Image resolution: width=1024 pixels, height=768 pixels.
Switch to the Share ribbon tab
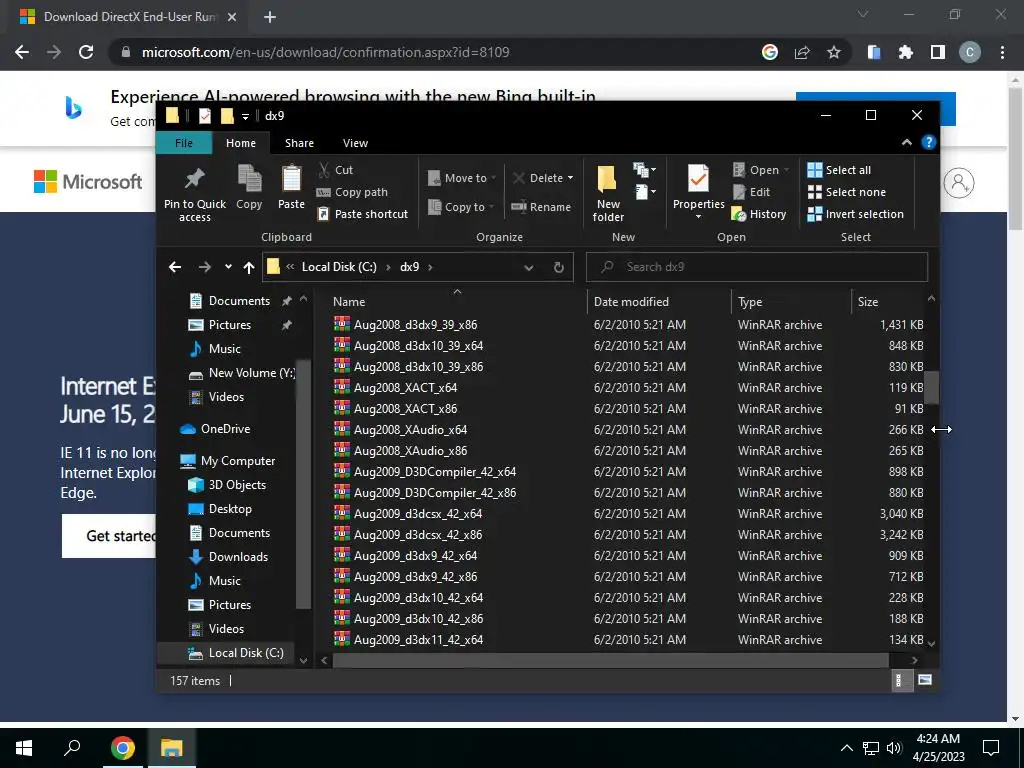[x=299, y=143]
